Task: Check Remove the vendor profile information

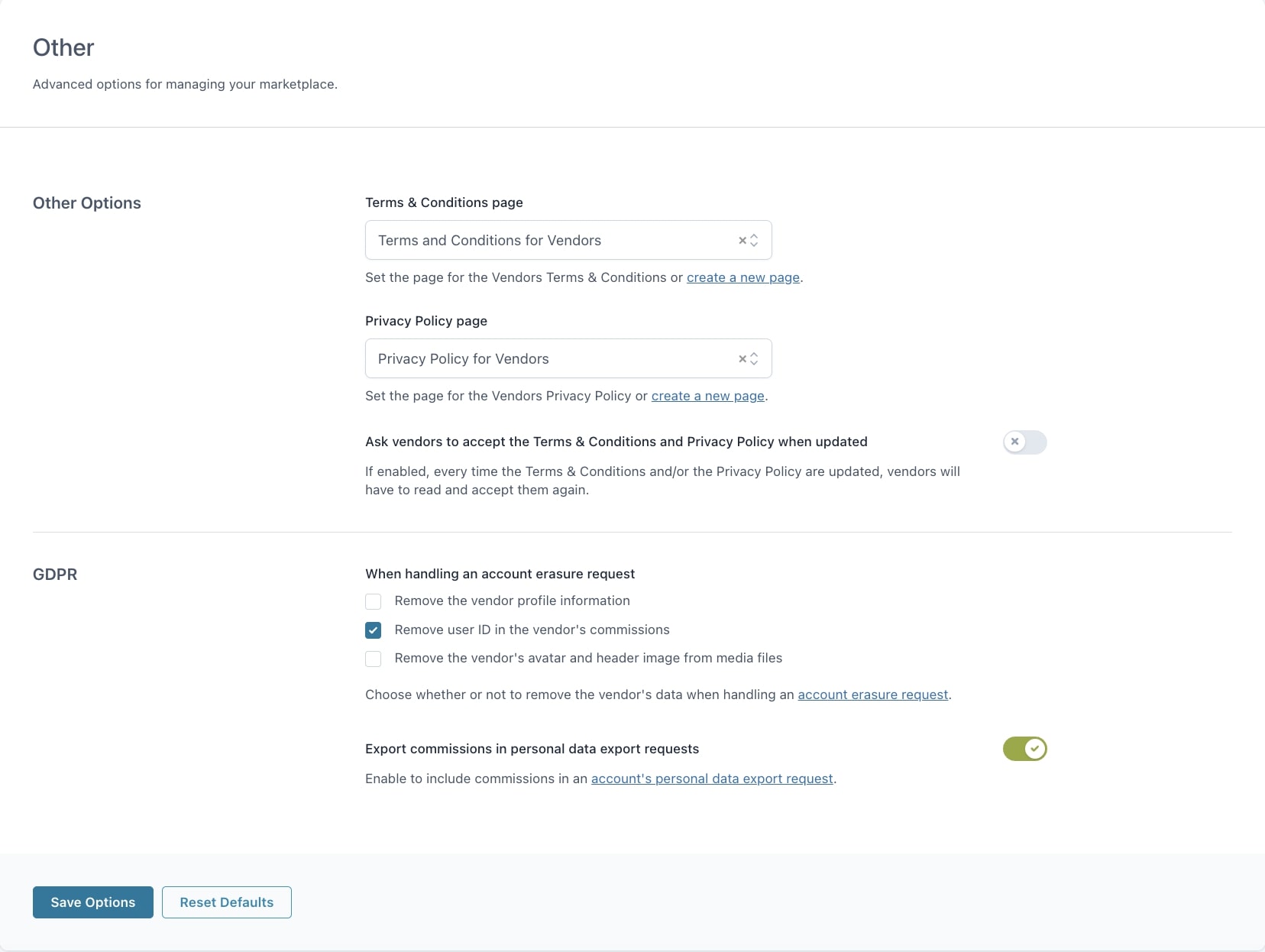Action: [374, 601]
